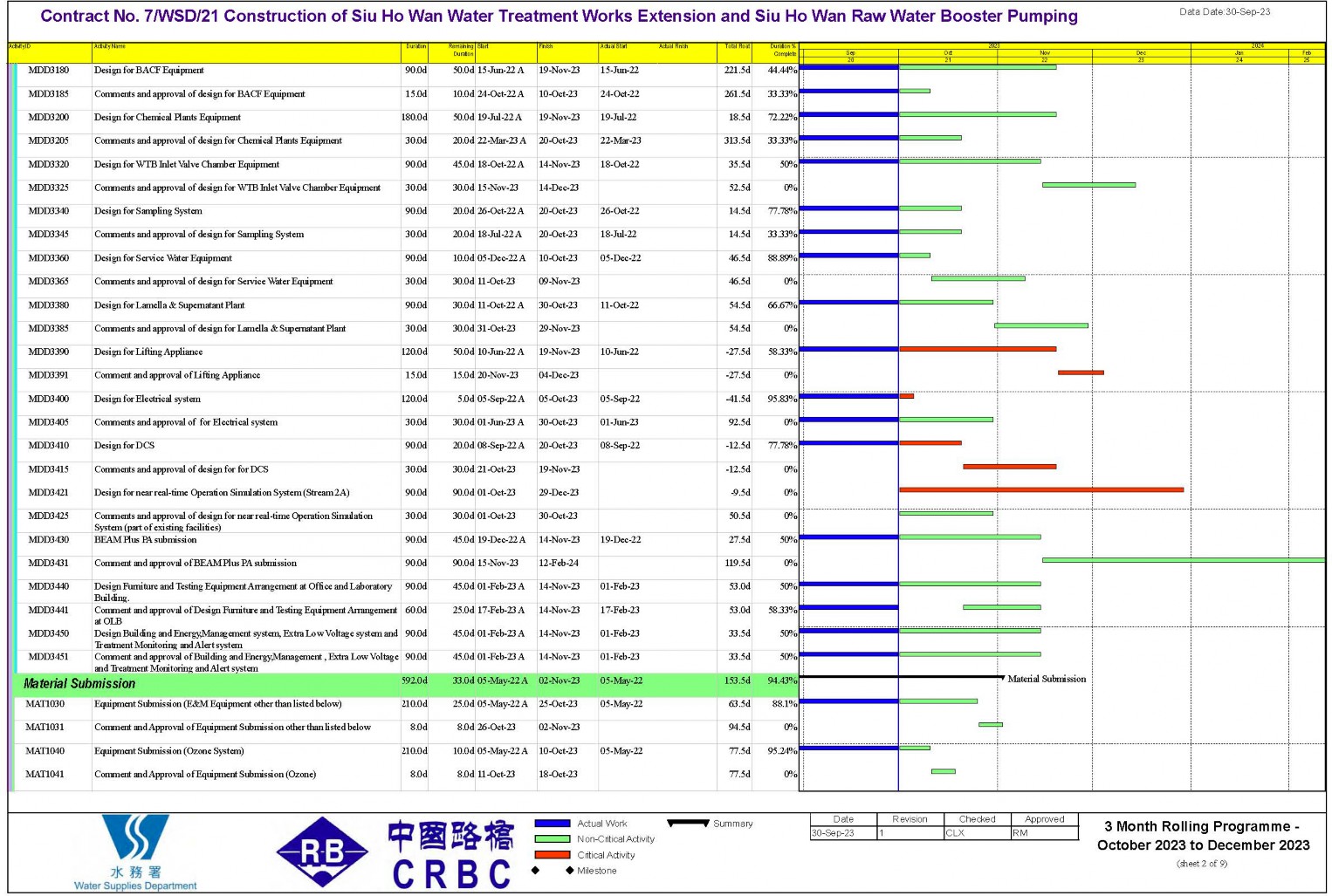The width and height of the screenshot is (1332, 896).
Task: Click the green Gantt bar for MDD3385
Action: point(1041,325)
